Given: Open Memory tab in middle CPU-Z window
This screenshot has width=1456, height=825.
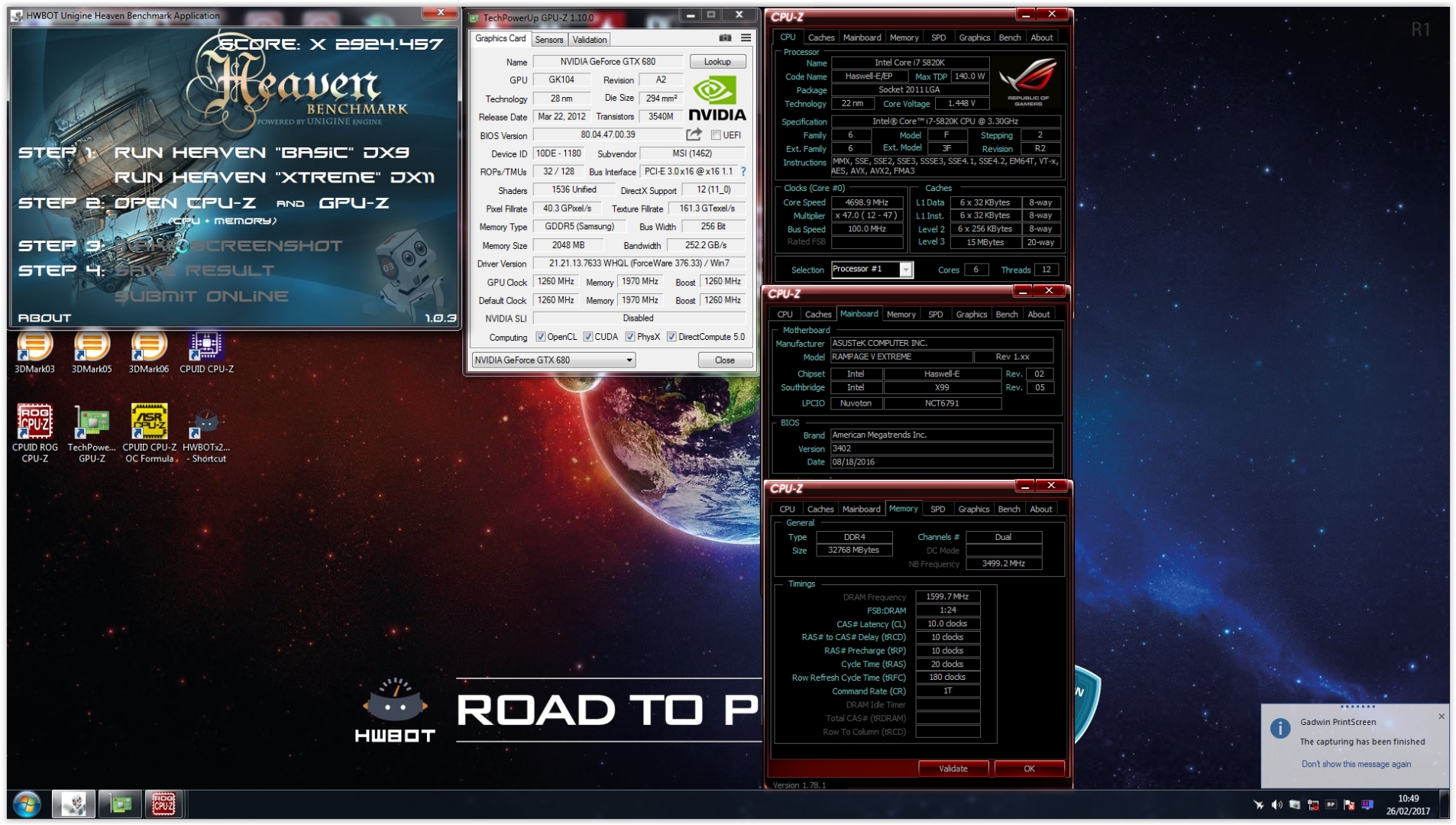Looking at the screenshot, I should (901, 314).
